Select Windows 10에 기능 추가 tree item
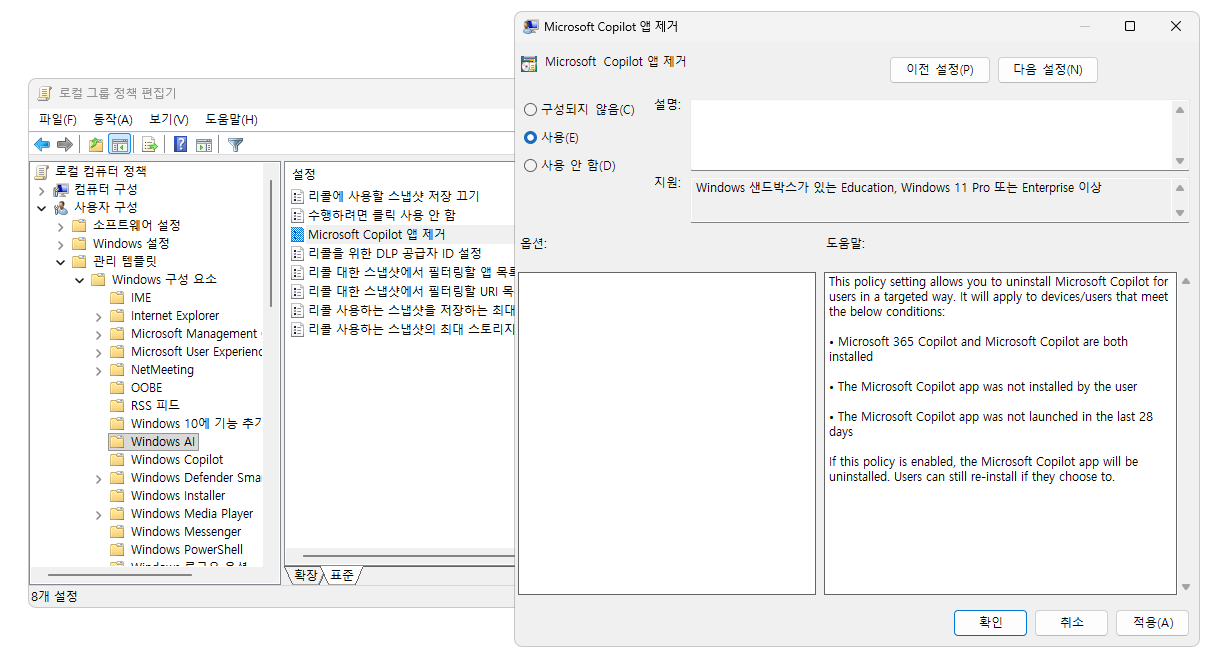 point(196,423)
